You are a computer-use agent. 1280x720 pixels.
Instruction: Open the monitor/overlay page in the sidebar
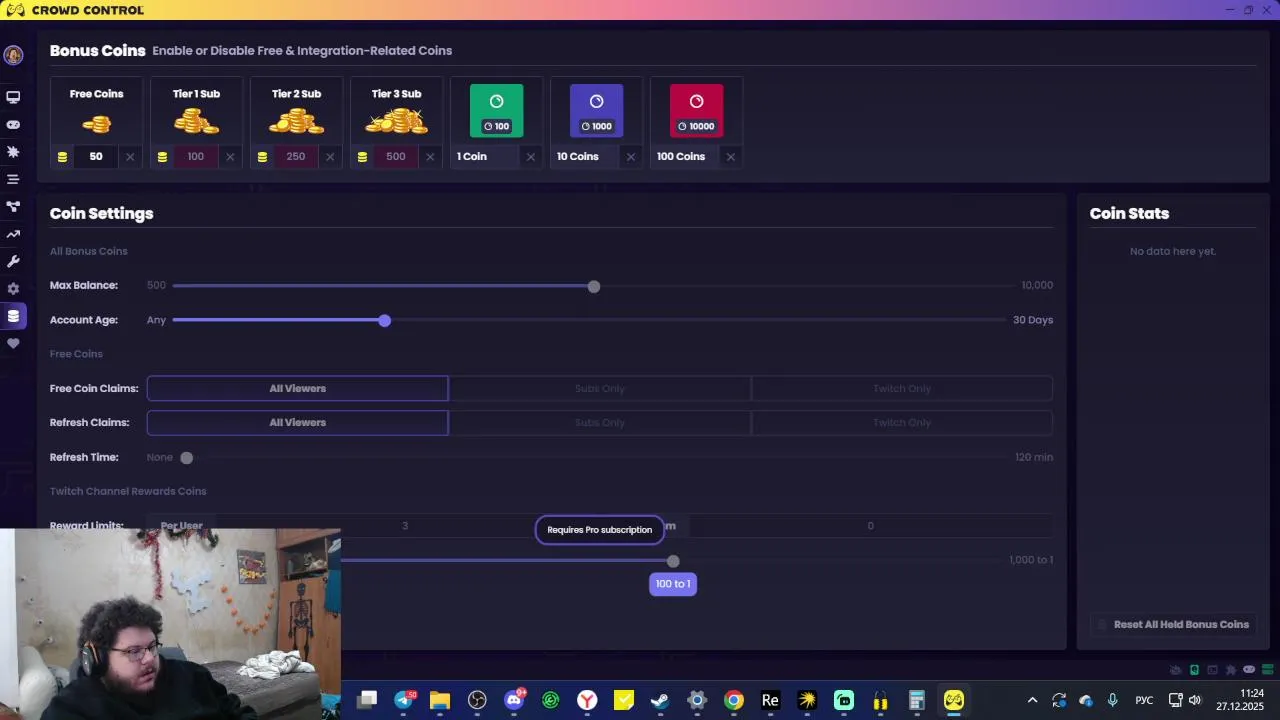click(x=13, y=97)
